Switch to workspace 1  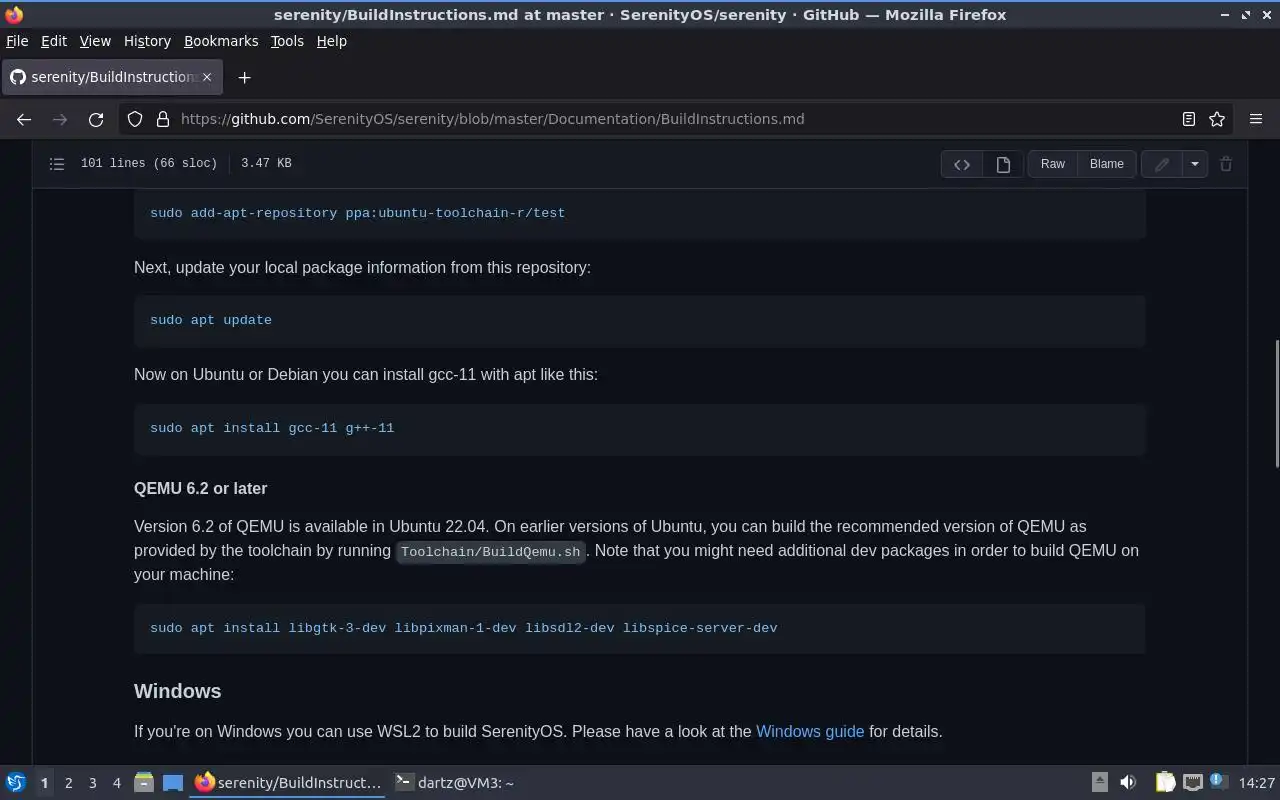tap(44, 783)
